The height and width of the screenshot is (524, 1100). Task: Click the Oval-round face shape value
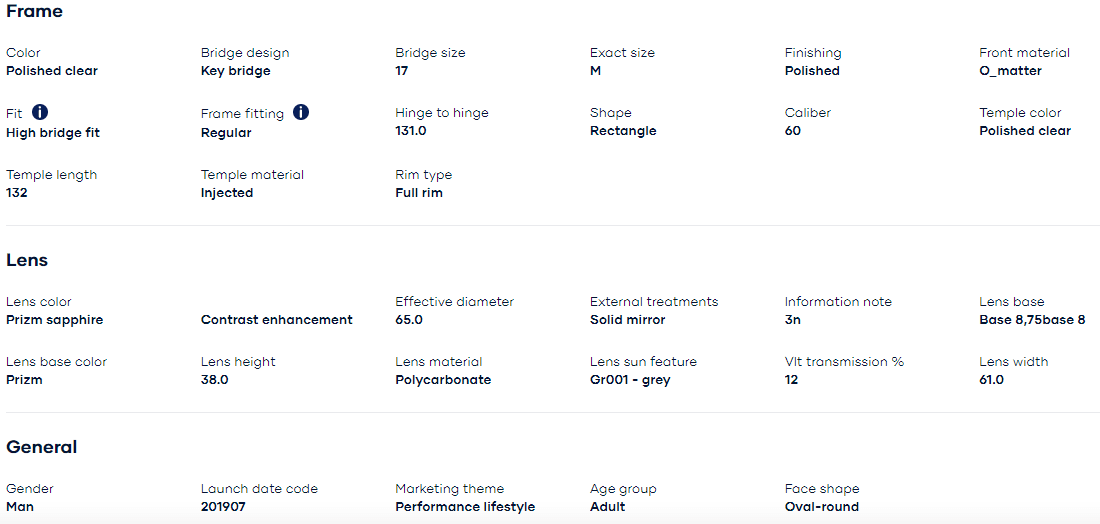pyautogui.click(x=822, y=507)
